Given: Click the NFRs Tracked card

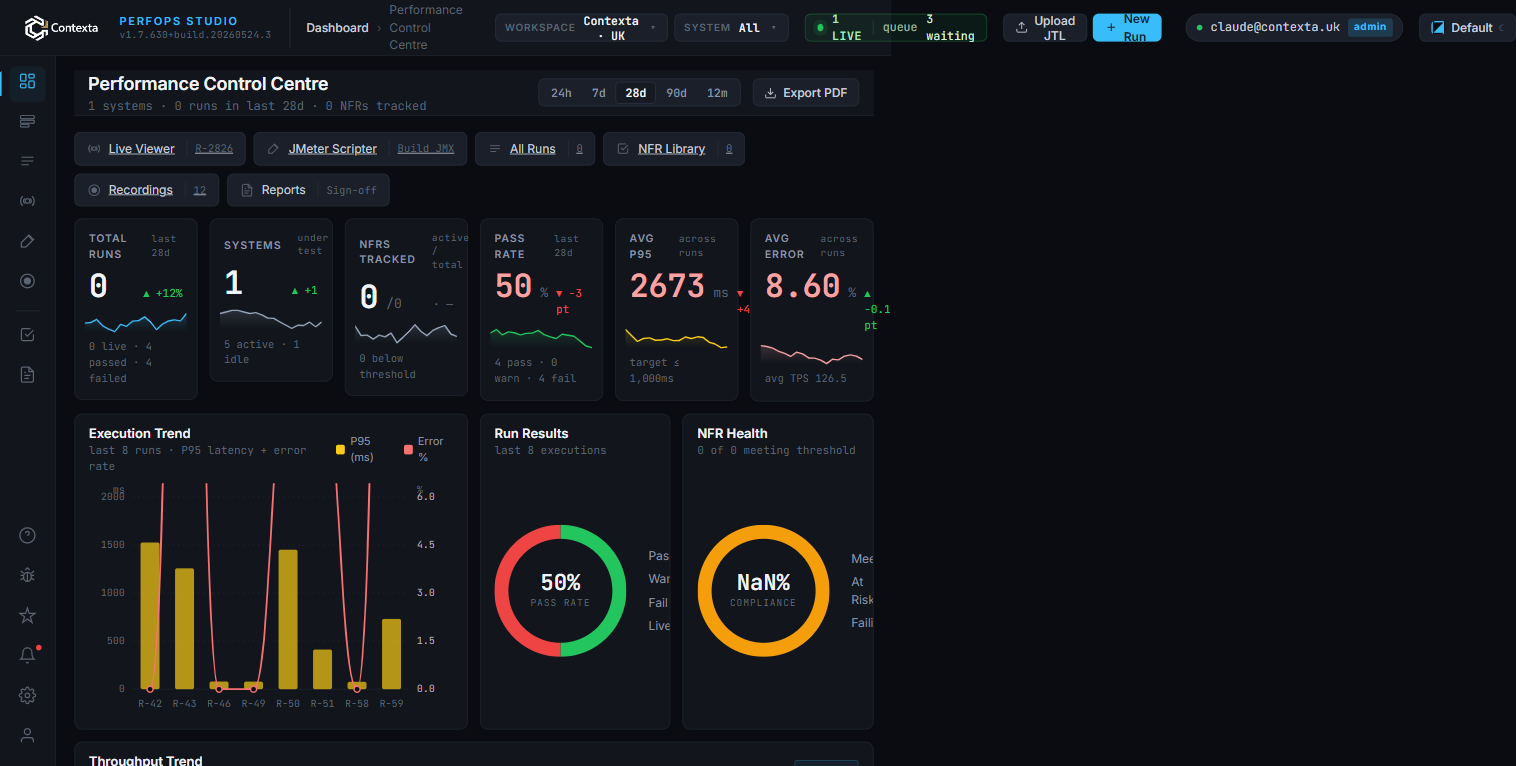Looking at the screenshot, I should tap(406, 307).
